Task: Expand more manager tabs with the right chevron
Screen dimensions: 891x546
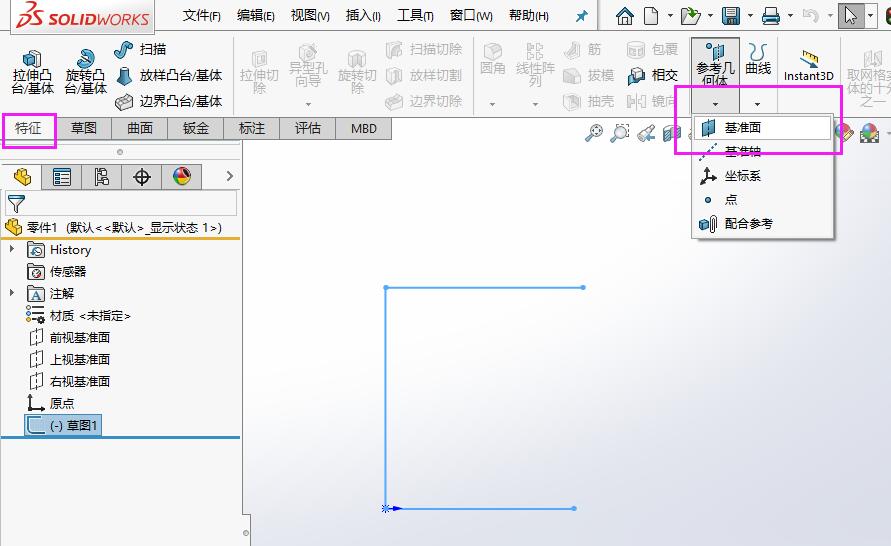Action: tap(230, 176)
